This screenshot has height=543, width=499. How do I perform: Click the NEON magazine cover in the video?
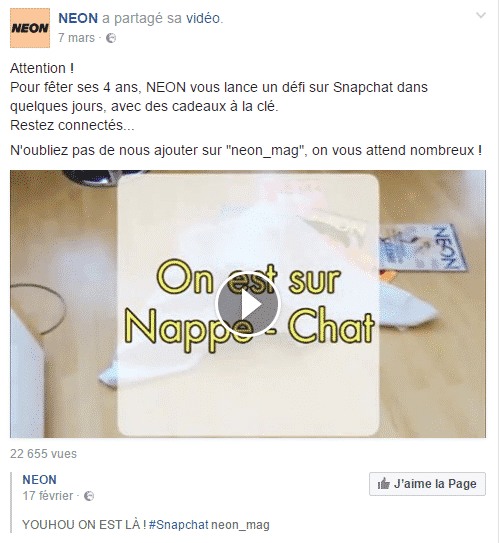[x=422, y=248]
